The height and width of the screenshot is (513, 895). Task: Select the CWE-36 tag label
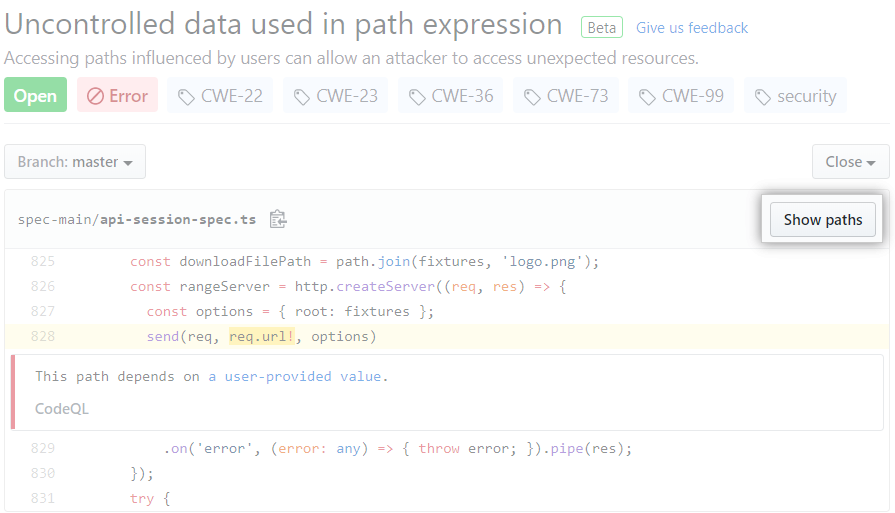pos(462,96)
